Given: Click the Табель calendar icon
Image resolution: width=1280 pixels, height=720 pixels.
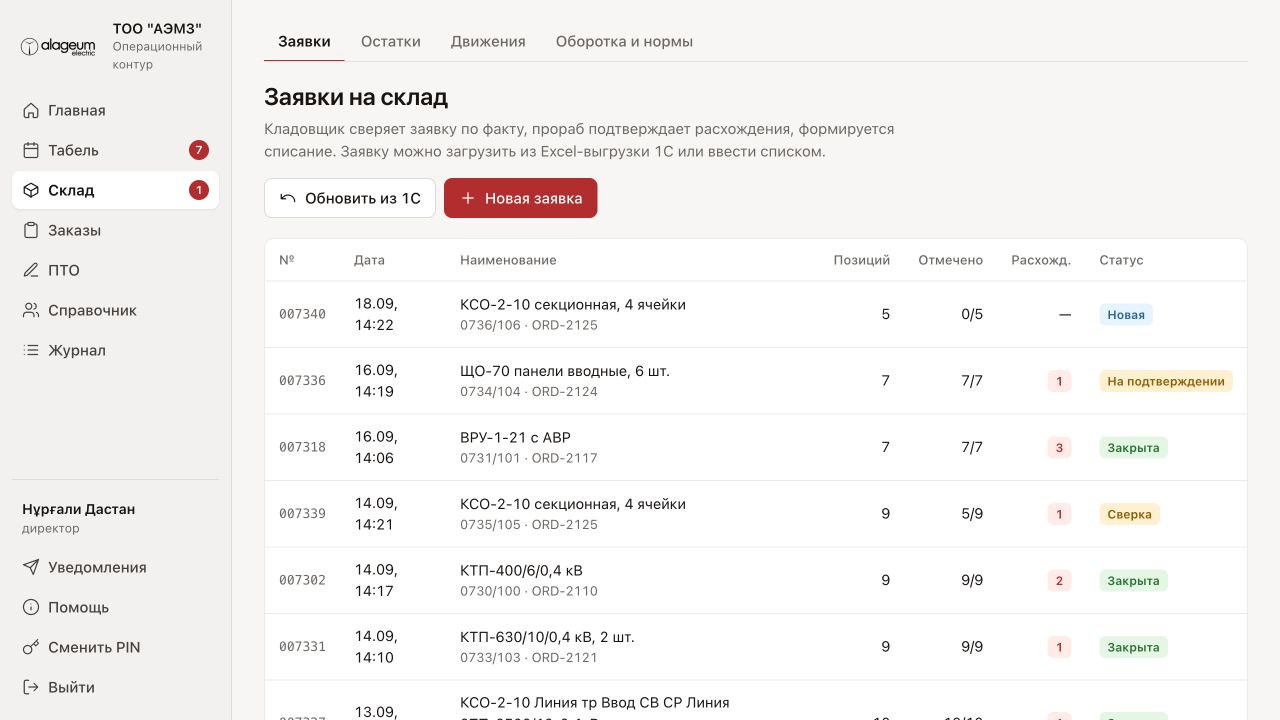Looking at the screenshot, I should [x=31, y=150].
